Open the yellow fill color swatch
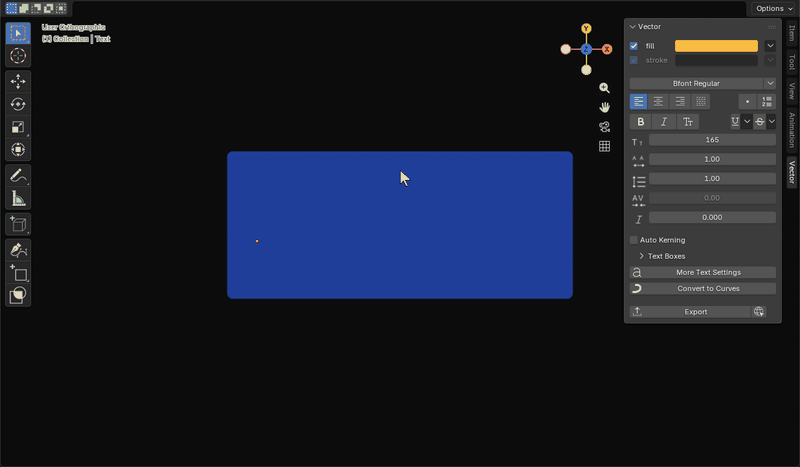 tap(716, 46)
